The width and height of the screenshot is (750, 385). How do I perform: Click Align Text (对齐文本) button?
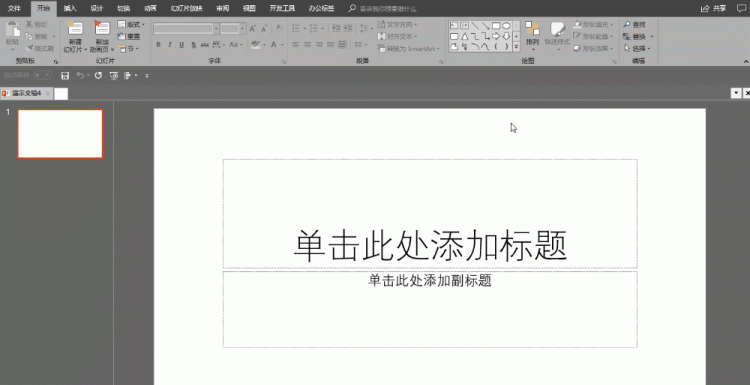pos(397,36)
